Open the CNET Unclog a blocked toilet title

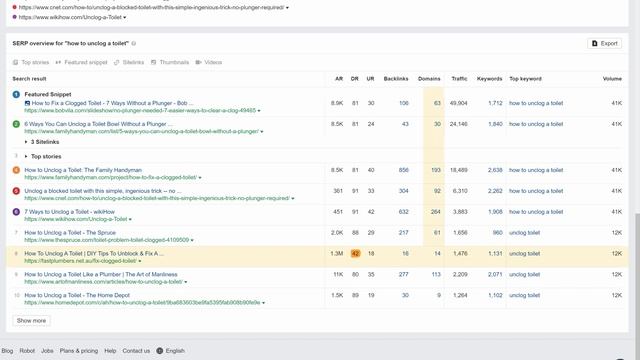[x=103, y=191]
